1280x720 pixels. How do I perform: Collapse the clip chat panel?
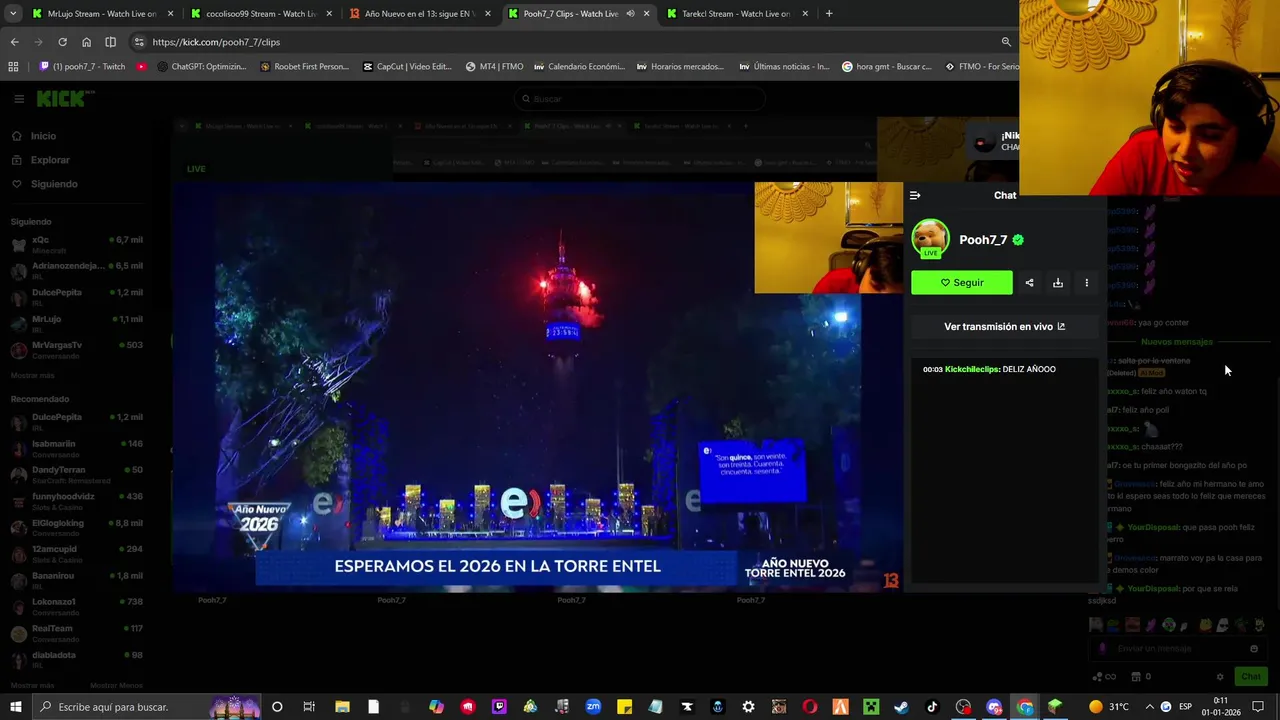pos(915,196)
